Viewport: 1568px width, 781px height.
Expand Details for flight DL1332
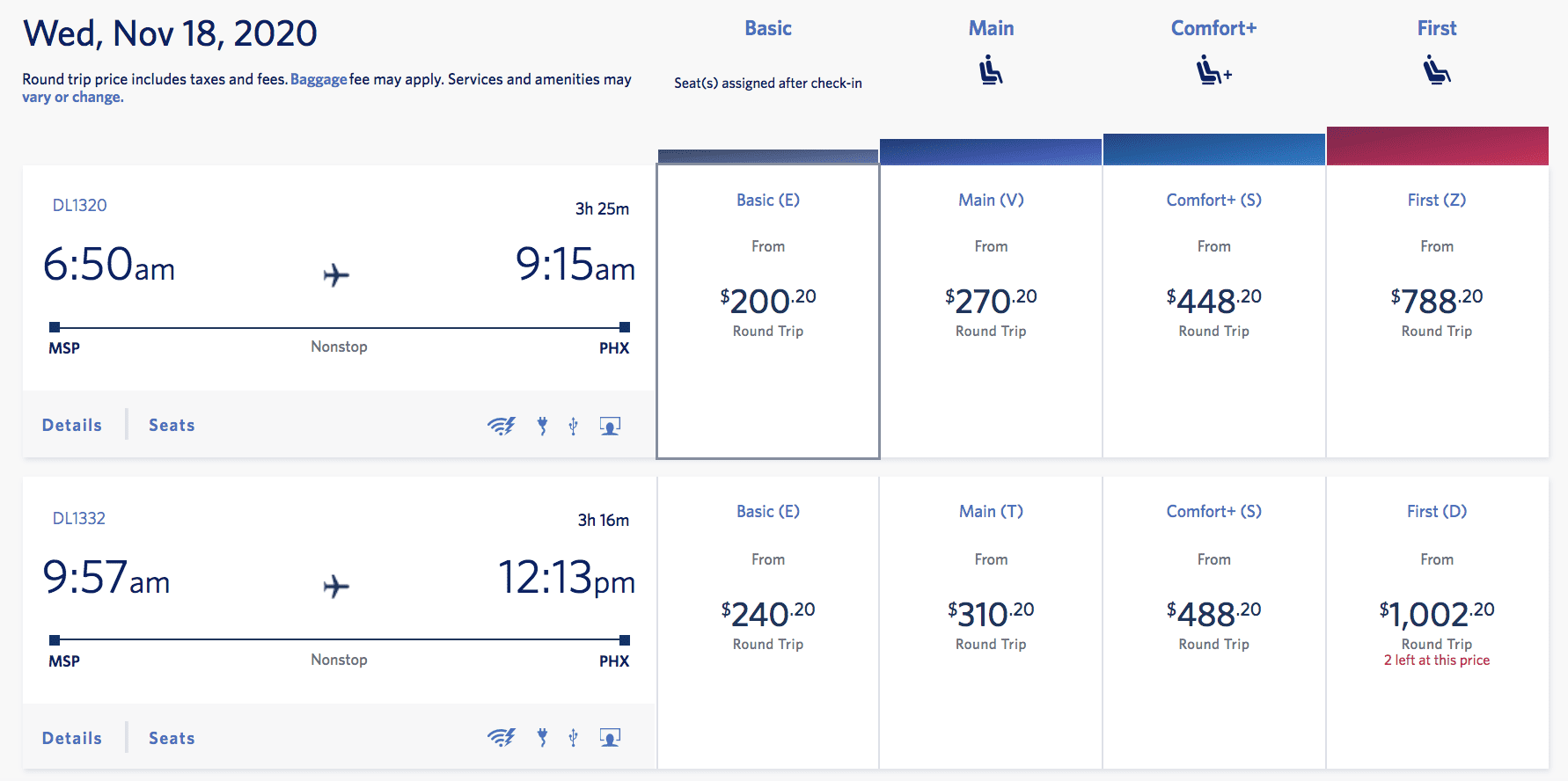tap(72, 738)
